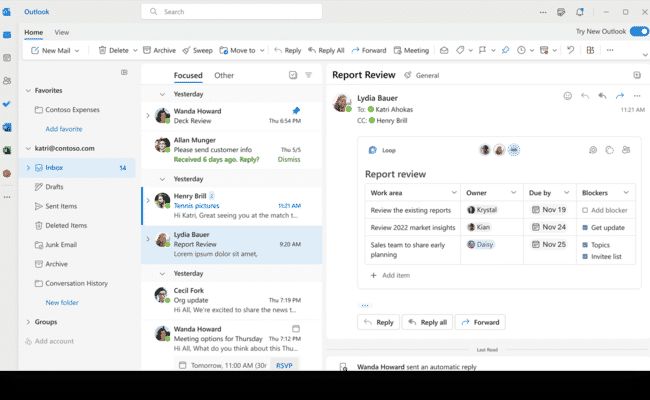Click into the Search box
Screen dimensions: 650x400
point(230,12)
